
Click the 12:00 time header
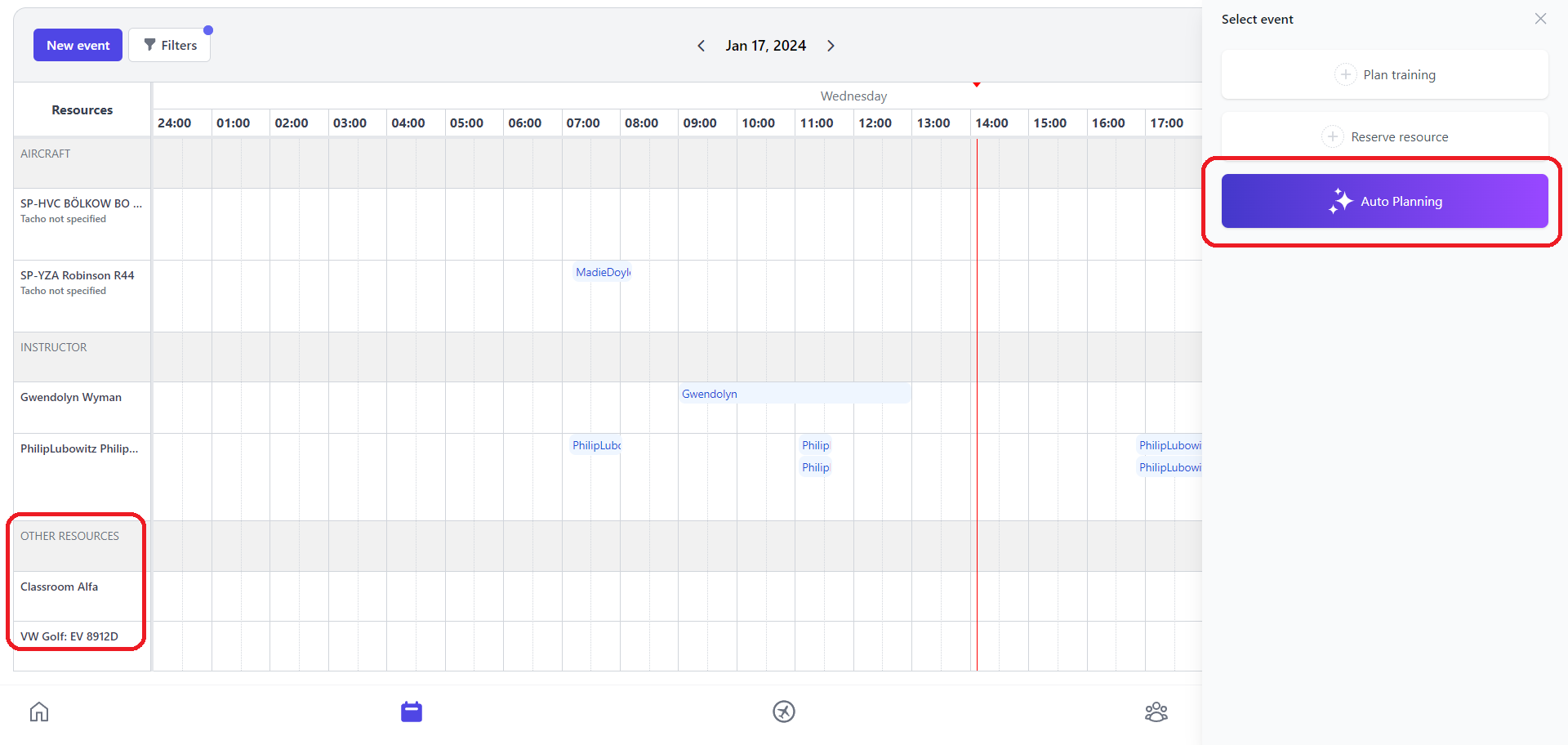click(875, 123)
